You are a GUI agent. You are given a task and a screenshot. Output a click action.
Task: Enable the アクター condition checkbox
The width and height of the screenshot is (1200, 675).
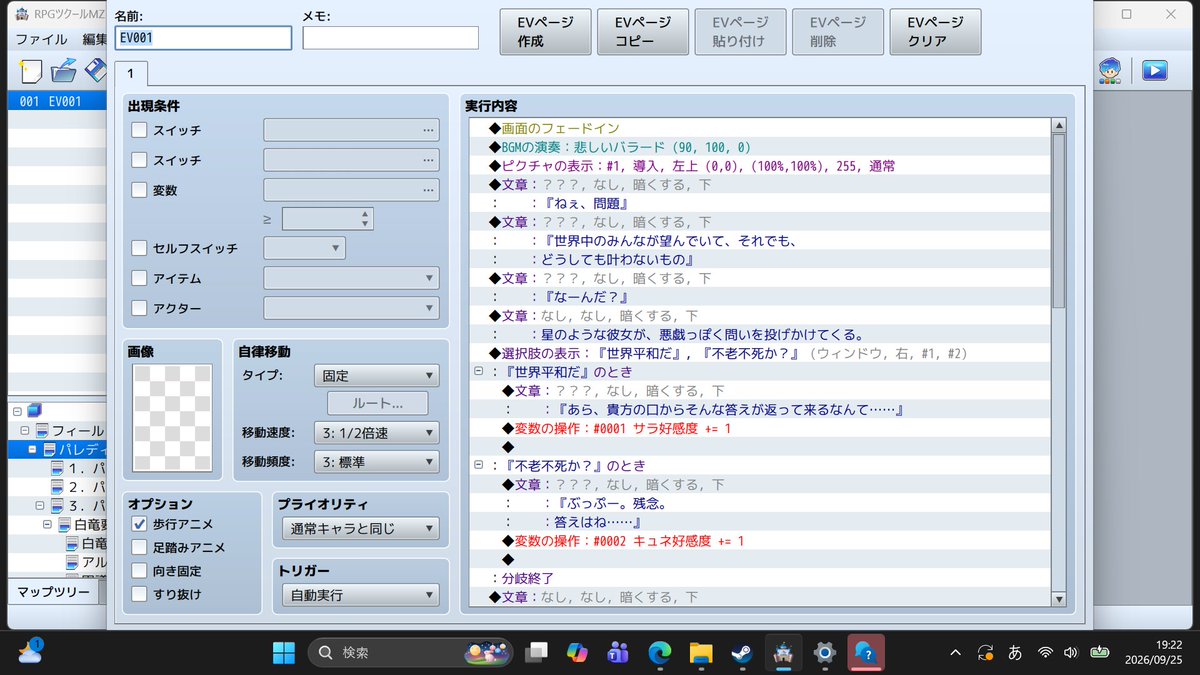click(x=139, y=308)
